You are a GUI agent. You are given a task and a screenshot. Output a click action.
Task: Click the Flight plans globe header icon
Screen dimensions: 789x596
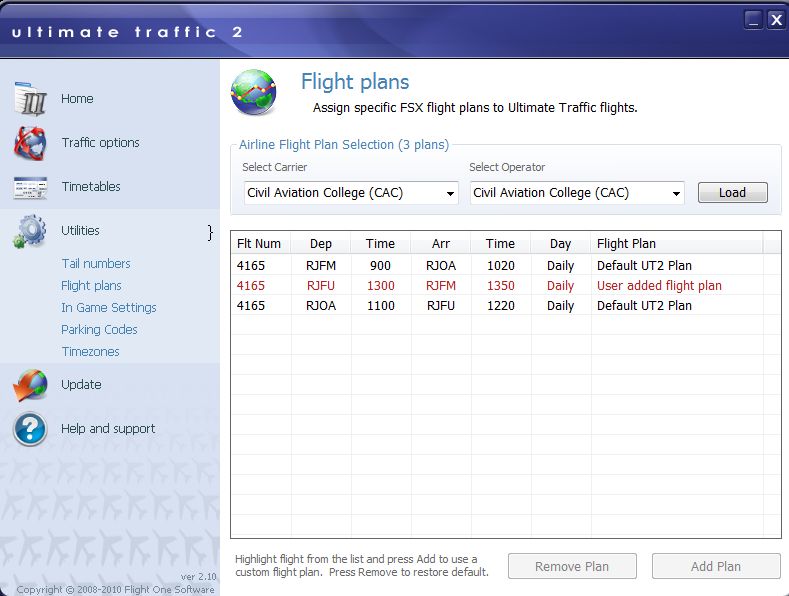254,93
